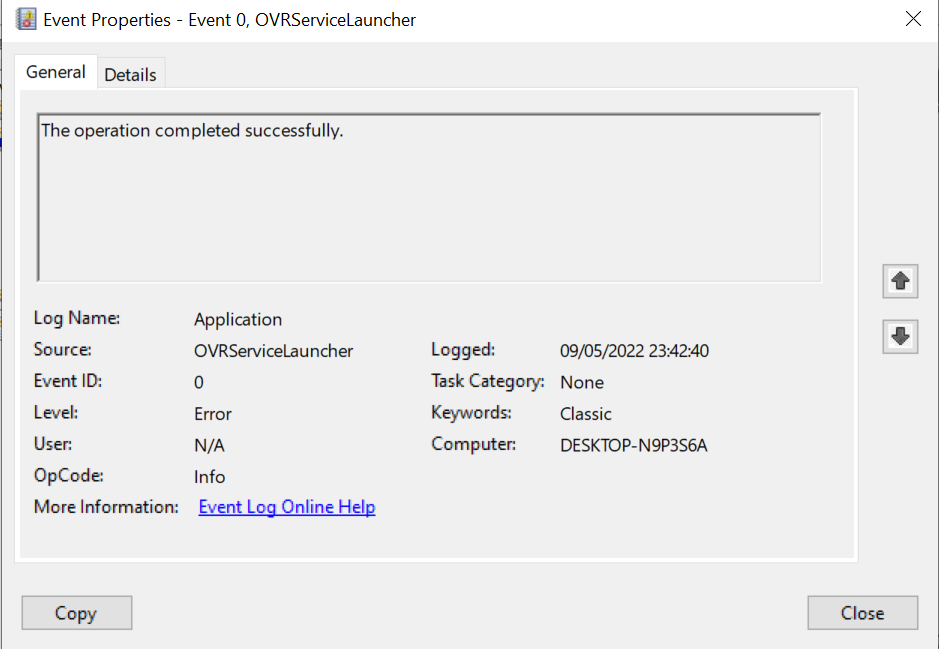This screenshot has height=649, width=939.
Task: Click the 'Computer:' label
Action: pyautogui.click(x=473, y=444)
